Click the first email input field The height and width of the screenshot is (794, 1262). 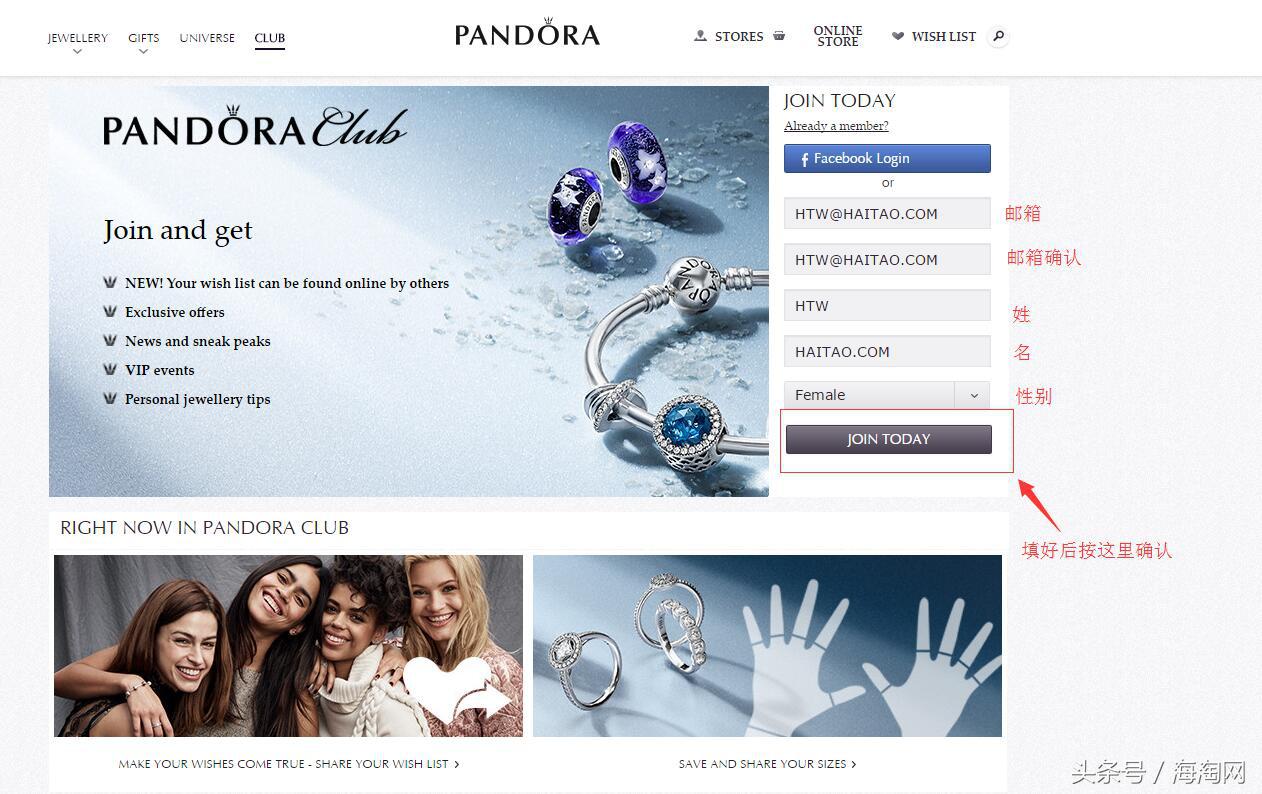887,213
